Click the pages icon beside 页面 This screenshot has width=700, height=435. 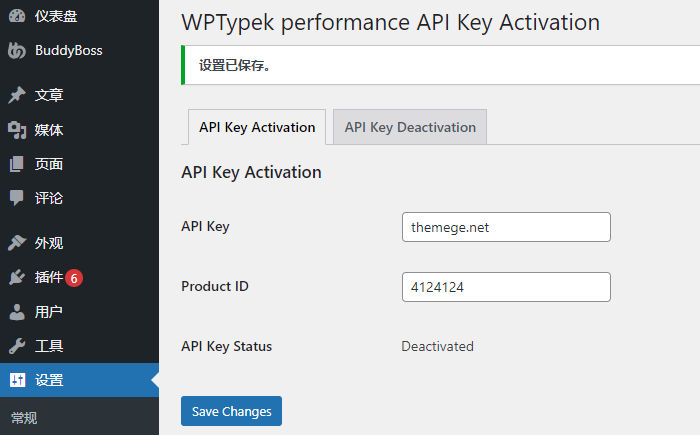(17, 164)
